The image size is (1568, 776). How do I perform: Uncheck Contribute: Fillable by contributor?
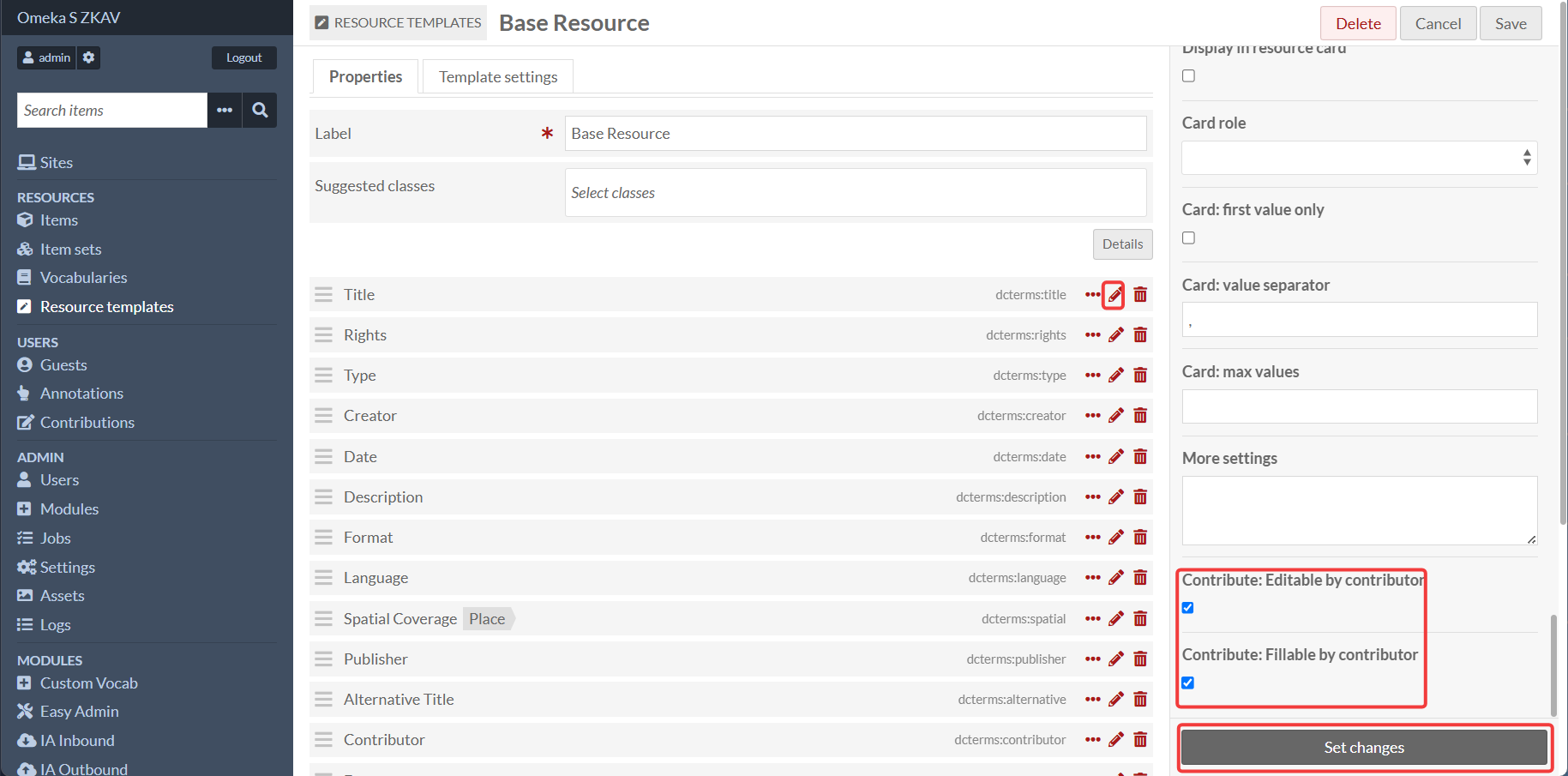[1188, 683]
